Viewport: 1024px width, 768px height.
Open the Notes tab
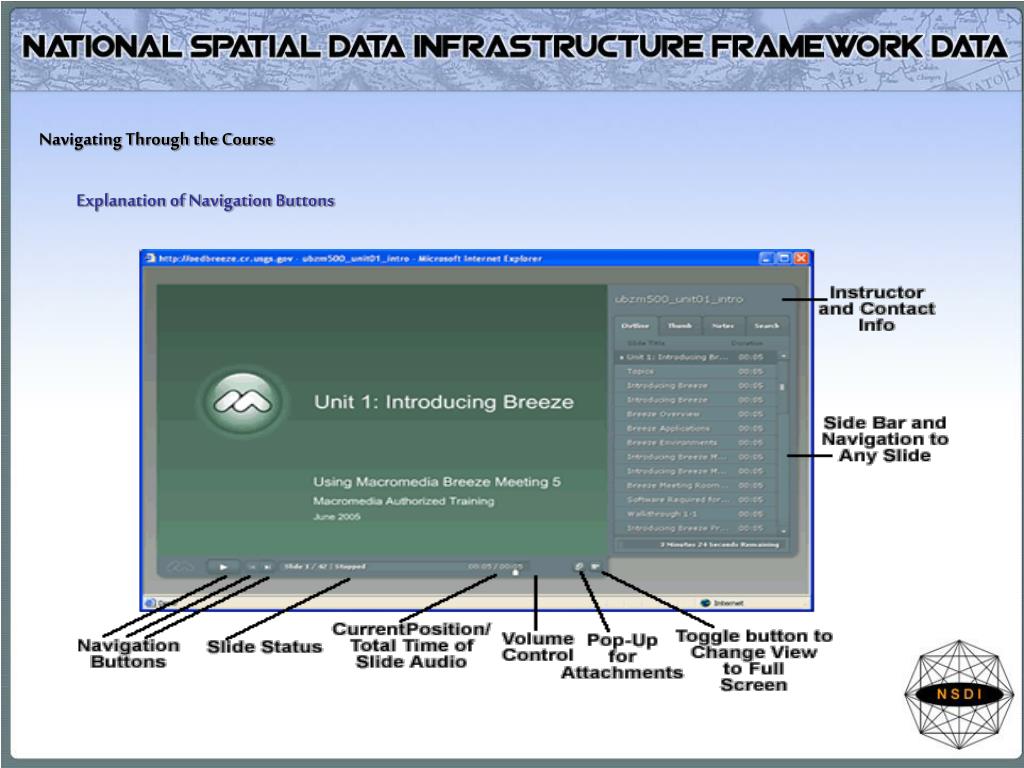tap(723, 325)
